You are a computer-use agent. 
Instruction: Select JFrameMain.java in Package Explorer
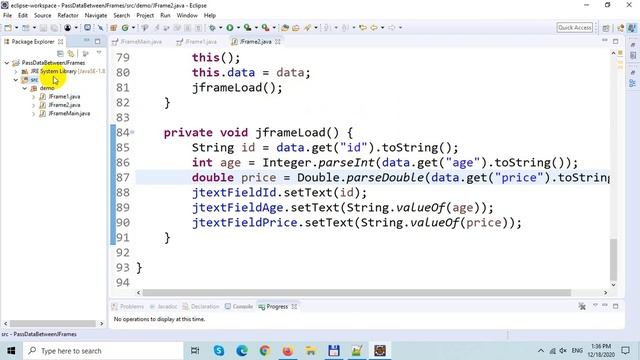click(x=69, y=114)
